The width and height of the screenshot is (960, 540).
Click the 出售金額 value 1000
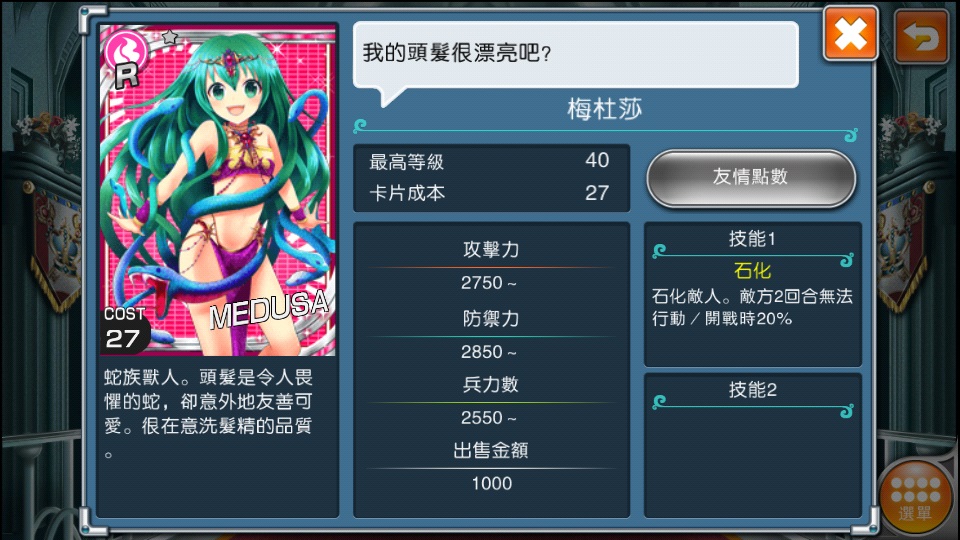pyautogui.click(x=492, y=483)
